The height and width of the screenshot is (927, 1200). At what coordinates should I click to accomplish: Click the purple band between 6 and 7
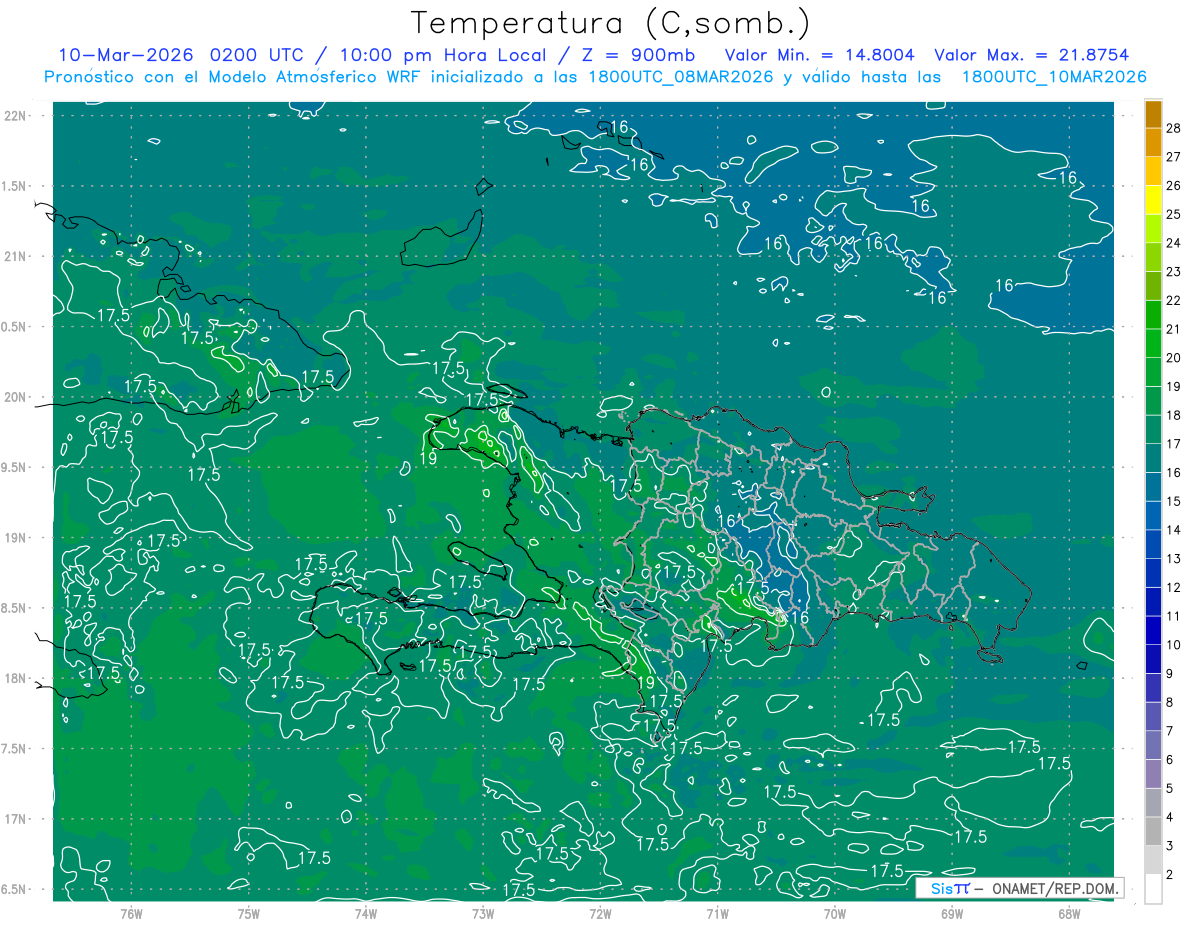pyautogui.click(x=1153, y=745)
